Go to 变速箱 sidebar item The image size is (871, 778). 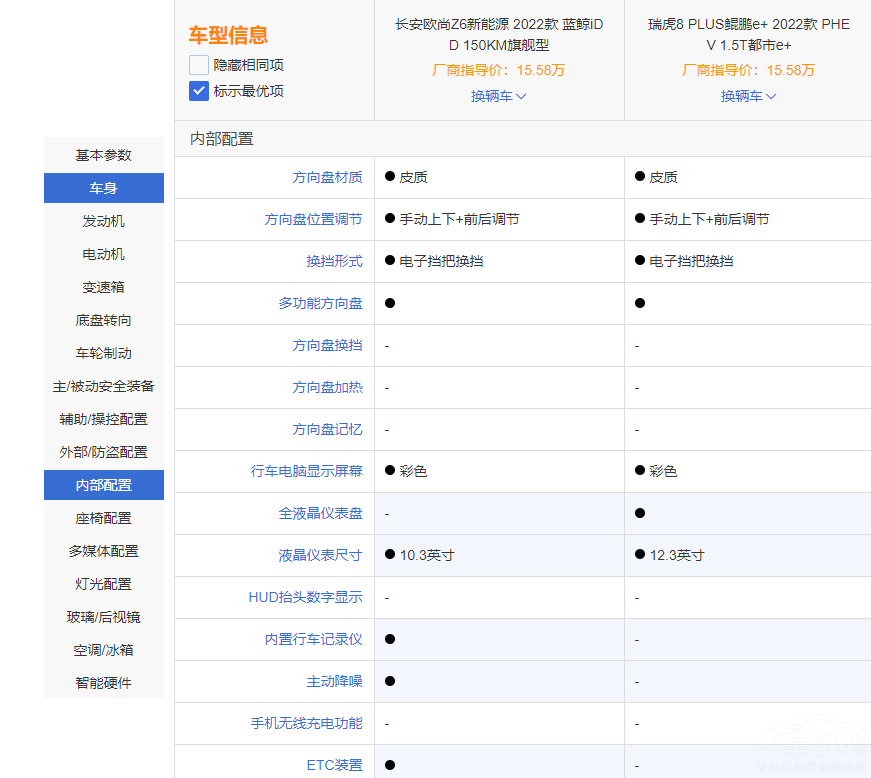click(104, 287)
